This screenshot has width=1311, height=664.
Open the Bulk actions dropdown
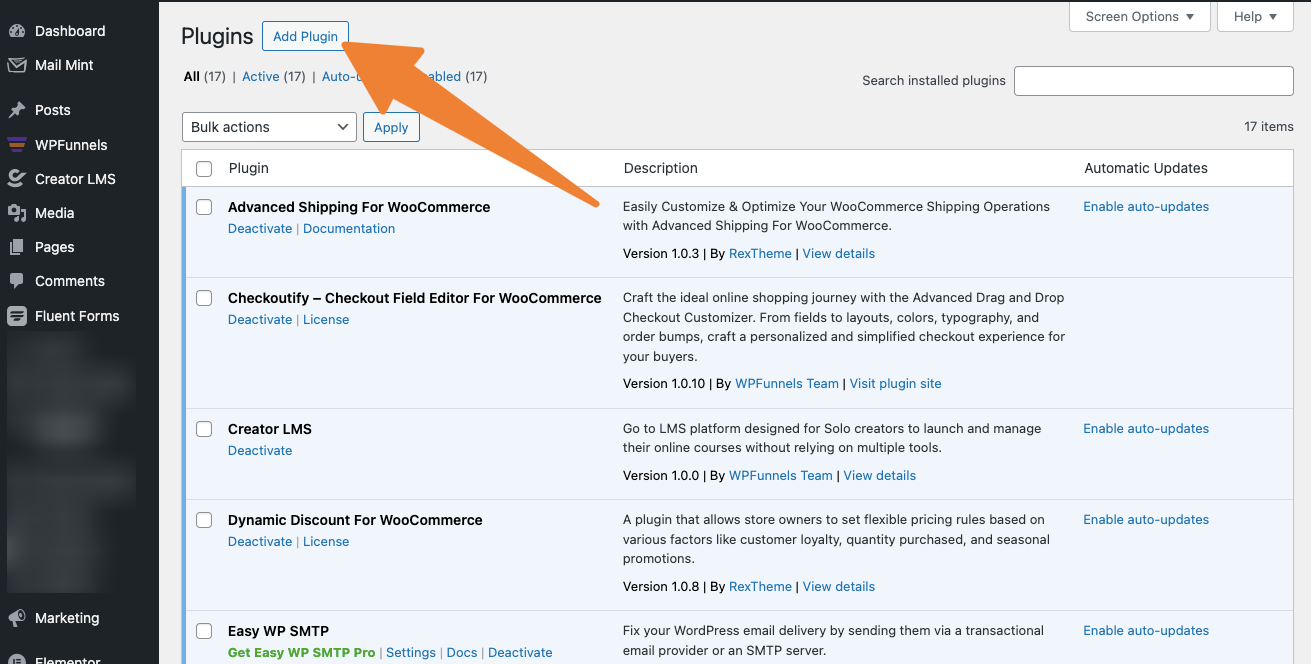(269, 127)
